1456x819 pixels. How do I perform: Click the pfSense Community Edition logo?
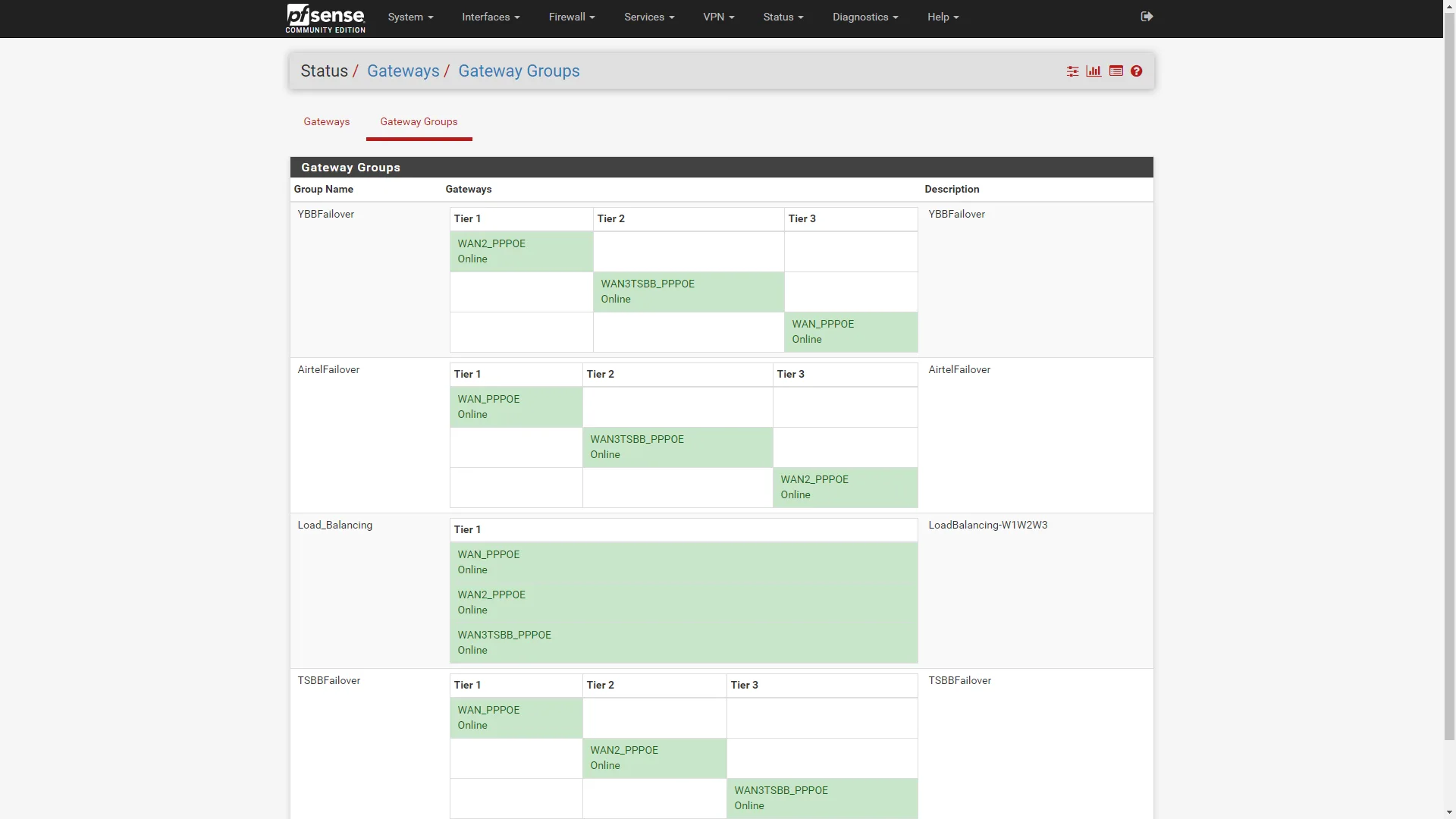[325, 18]
